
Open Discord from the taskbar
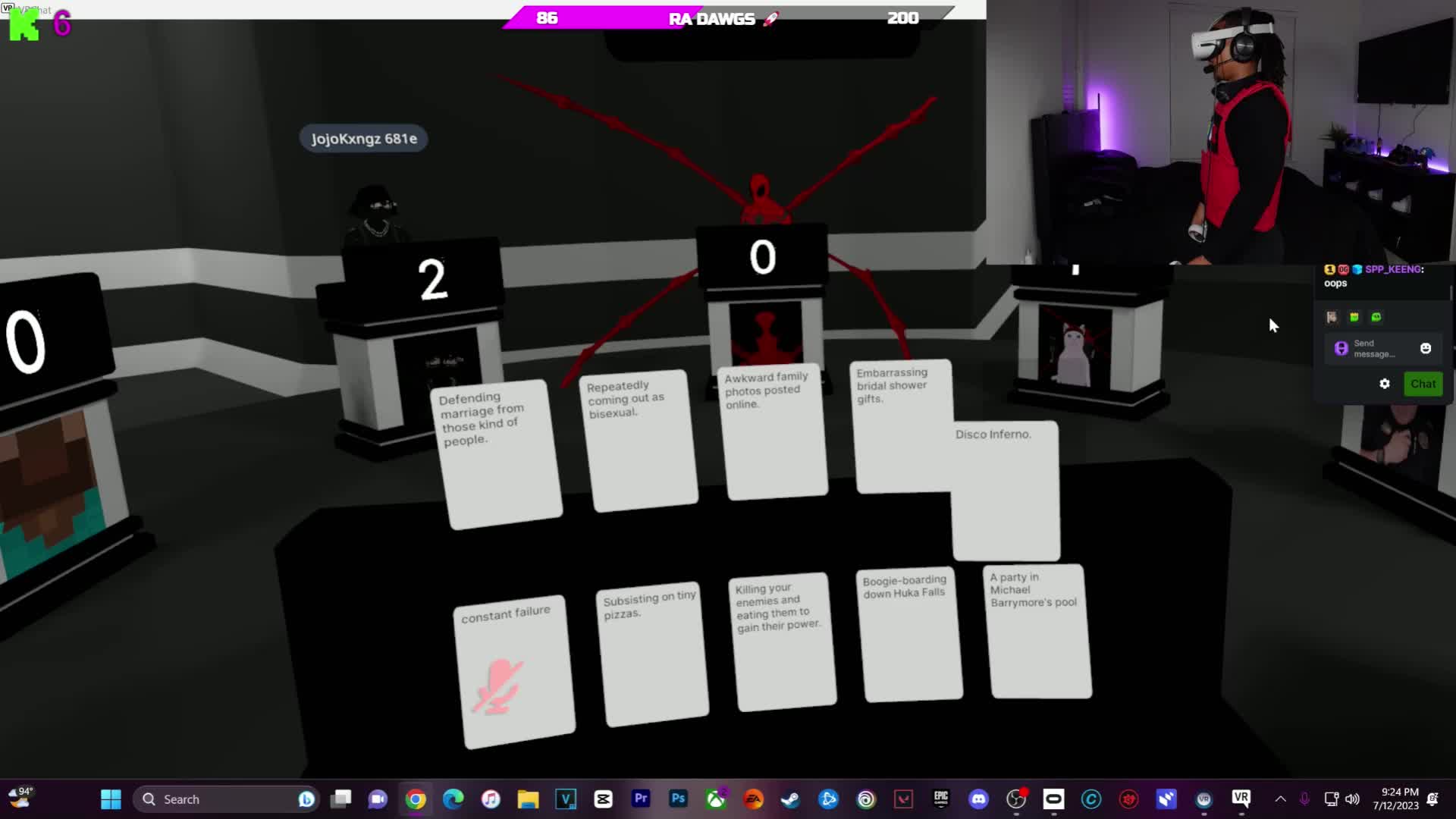click(x=978, y=799)
